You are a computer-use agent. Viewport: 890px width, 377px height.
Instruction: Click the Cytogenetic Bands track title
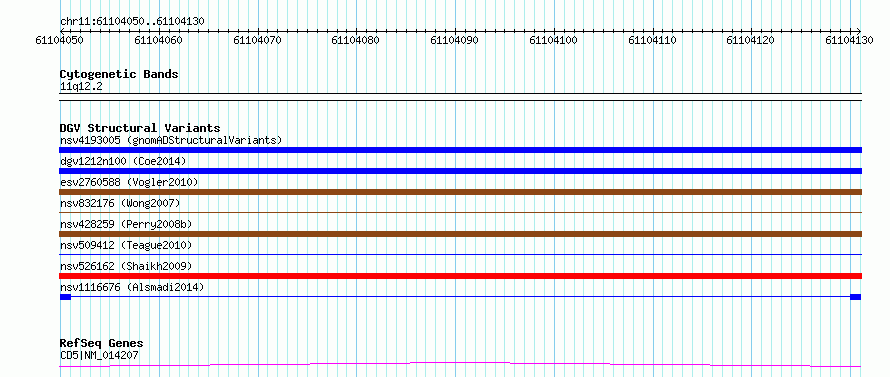pyautogui.click(x=119, y=74)
